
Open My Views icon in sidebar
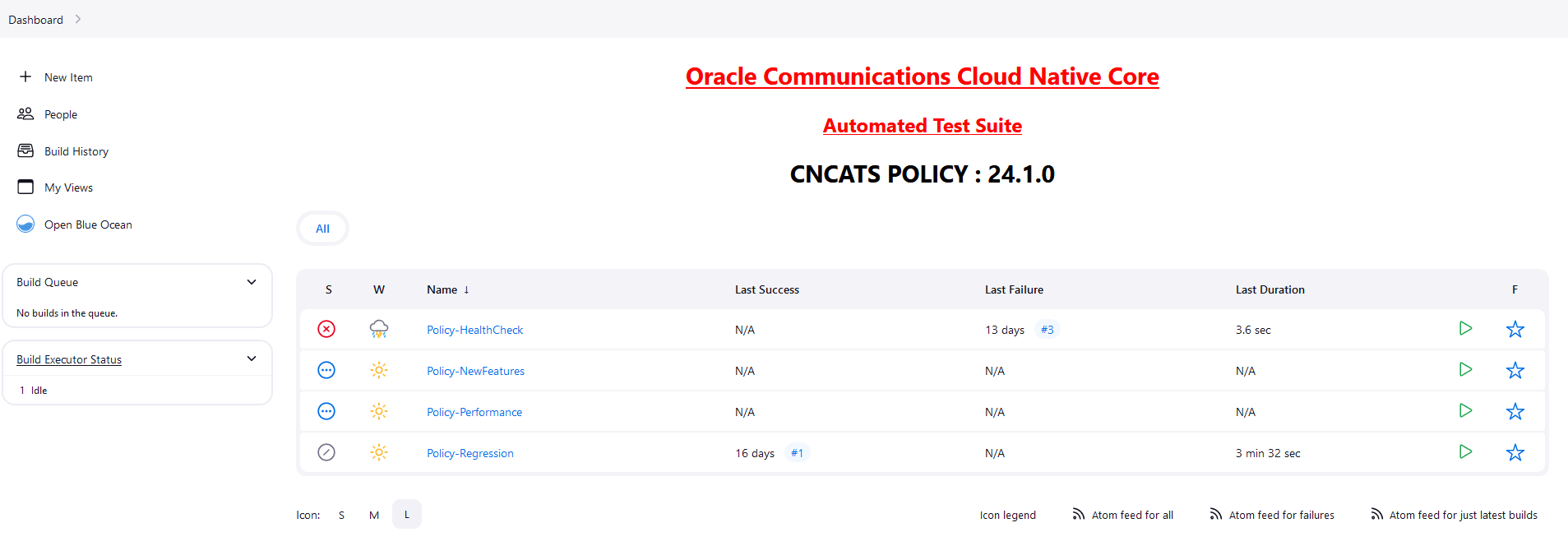(x=25, y=187)
